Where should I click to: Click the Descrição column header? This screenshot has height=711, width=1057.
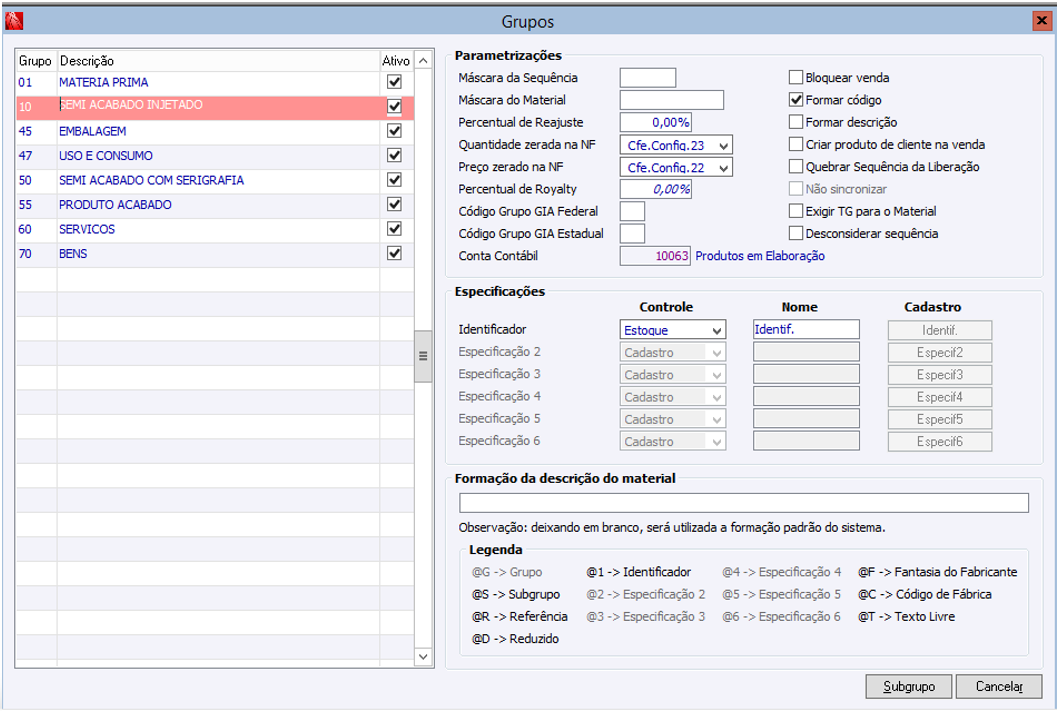218,61
